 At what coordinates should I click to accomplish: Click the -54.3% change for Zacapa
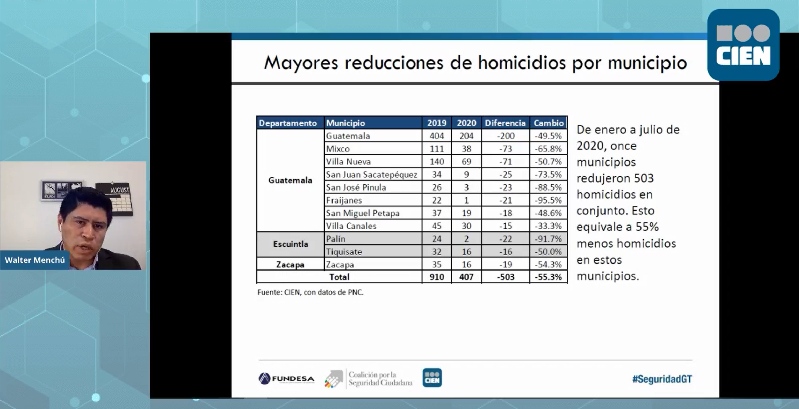[549, 264]
